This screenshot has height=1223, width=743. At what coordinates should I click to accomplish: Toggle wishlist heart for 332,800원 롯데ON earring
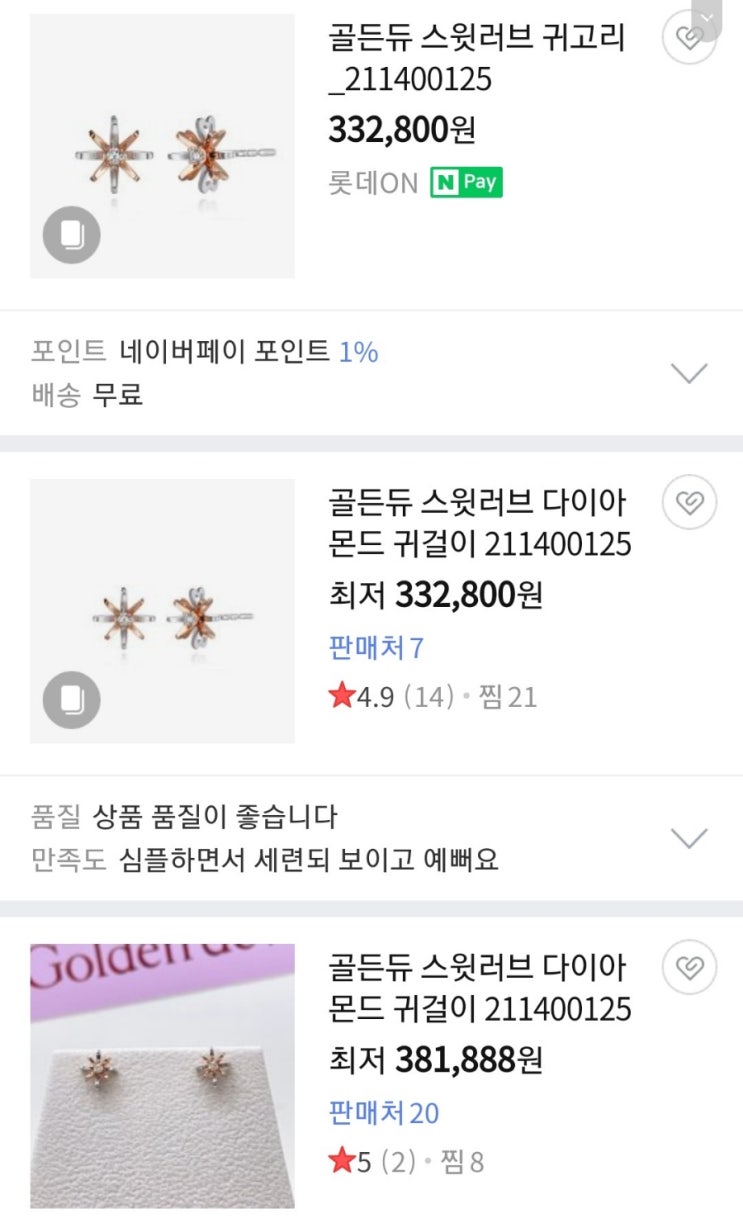[x=688, y=39]
